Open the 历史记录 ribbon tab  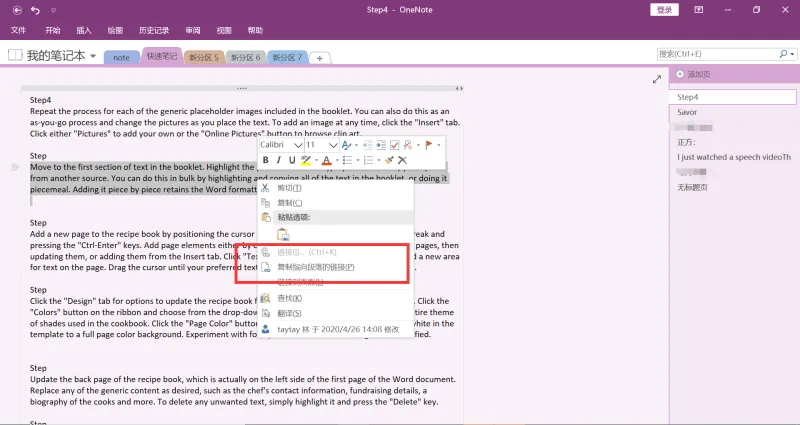pos(154,30)
